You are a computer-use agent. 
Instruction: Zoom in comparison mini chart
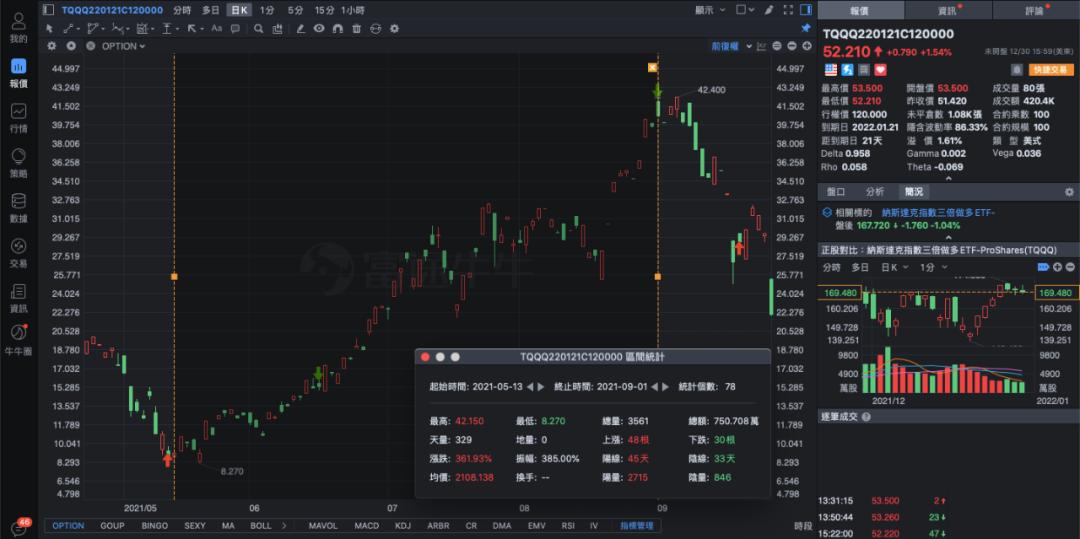(1057, 267)
